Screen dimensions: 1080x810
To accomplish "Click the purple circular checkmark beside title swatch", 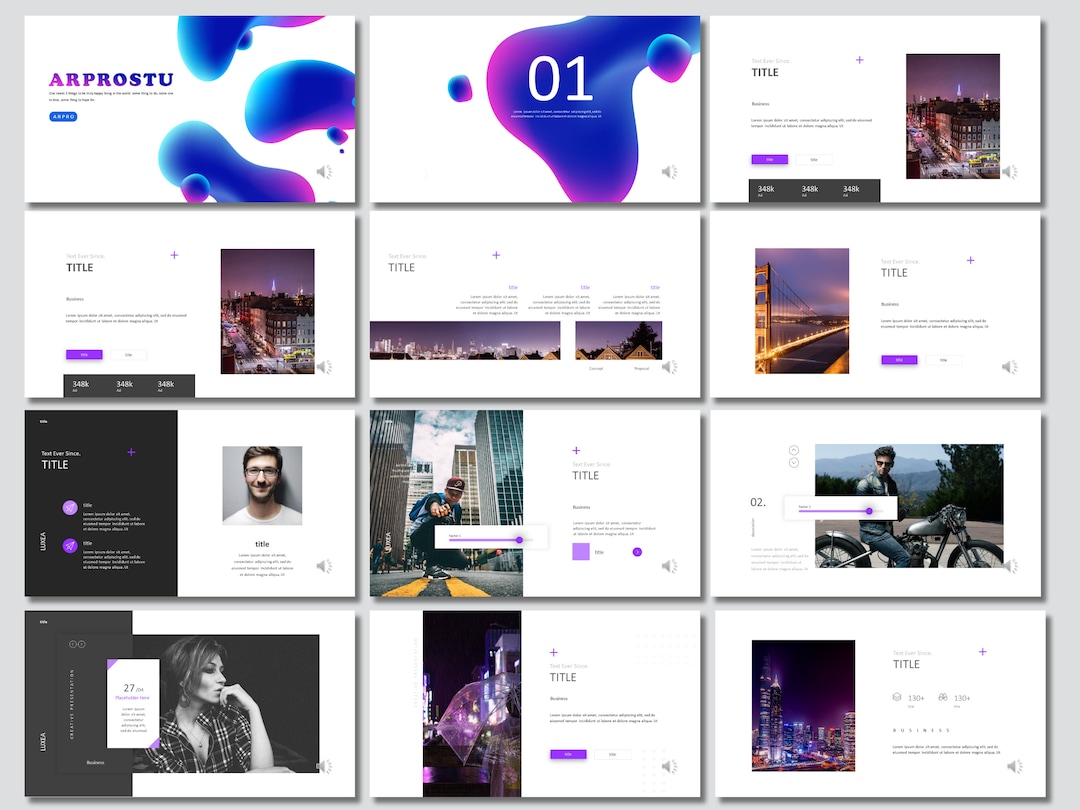I will point(637,552).
